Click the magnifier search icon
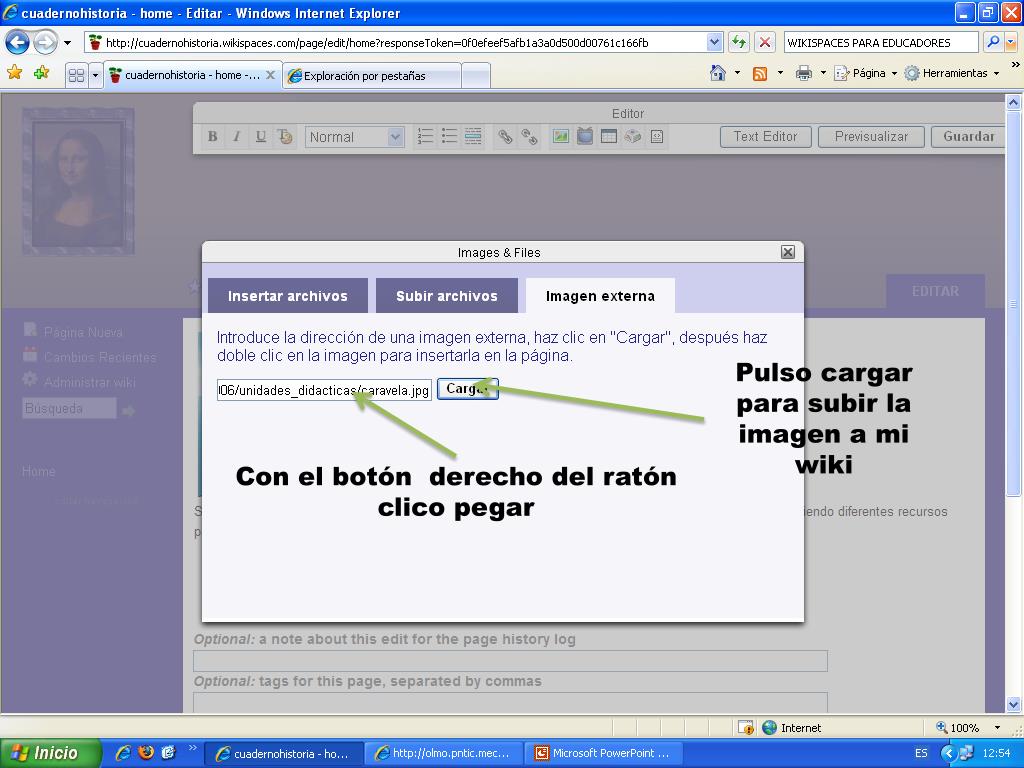The height and width of the screenshot is (768, 1024). tap(993, 42)
